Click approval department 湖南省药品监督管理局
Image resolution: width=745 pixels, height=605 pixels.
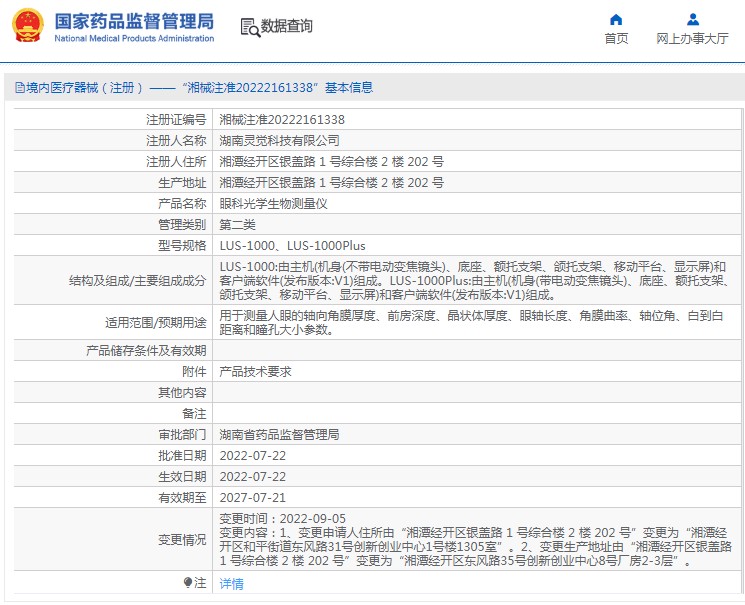(279, 435)
